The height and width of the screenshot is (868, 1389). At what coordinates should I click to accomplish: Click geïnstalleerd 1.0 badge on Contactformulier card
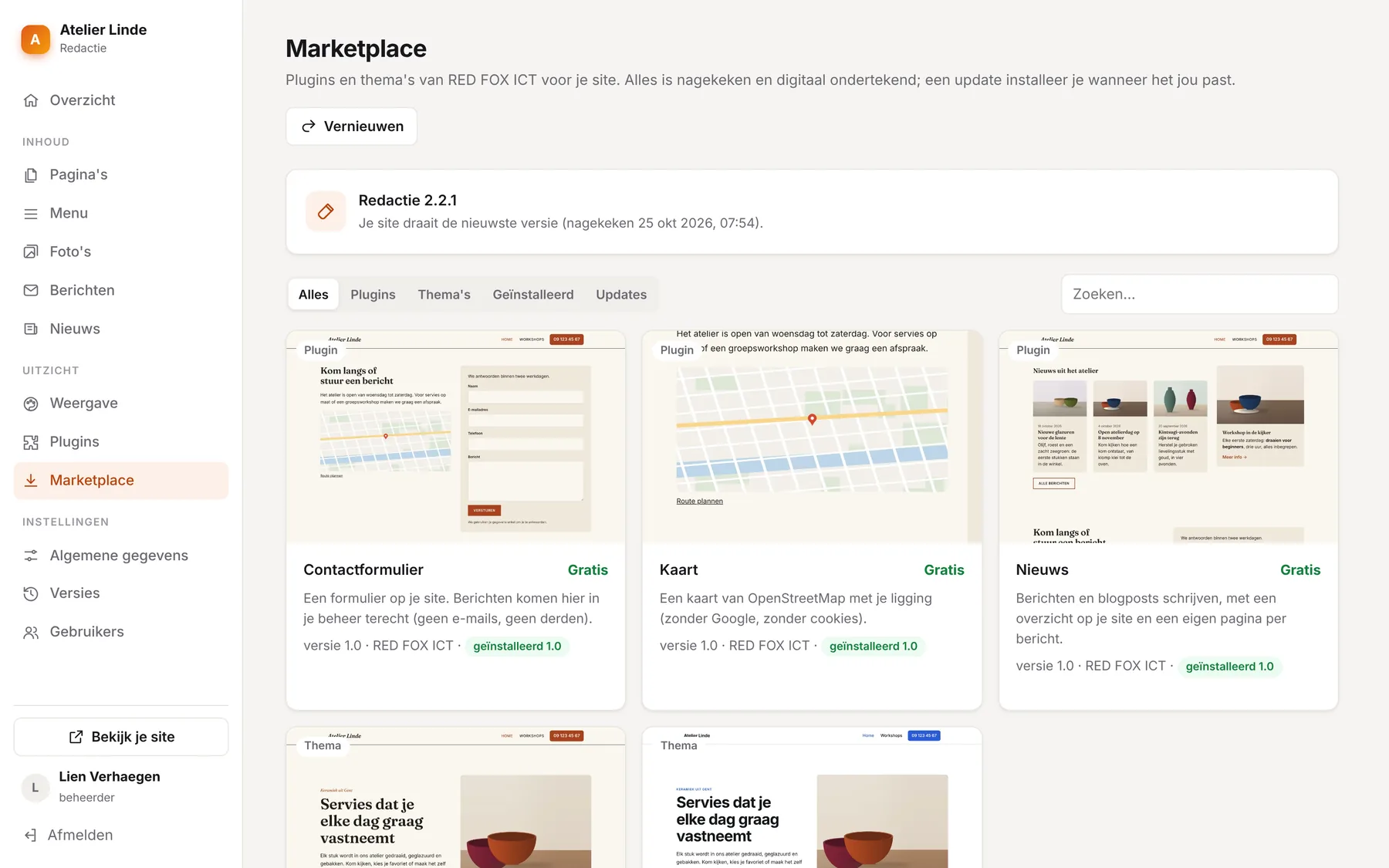tap(517, 647)
